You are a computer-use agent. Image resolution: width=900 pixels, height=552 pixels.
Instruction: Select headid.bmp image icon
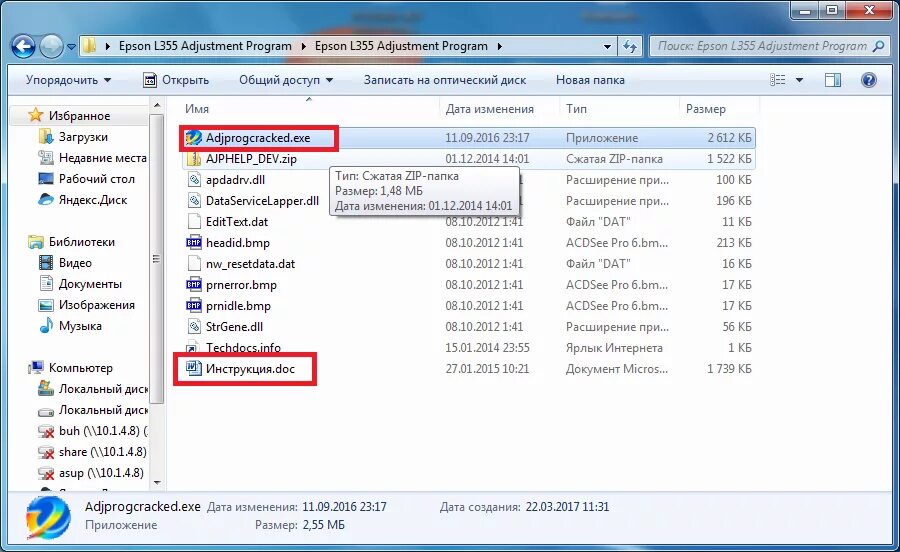[x=194, y=243]
